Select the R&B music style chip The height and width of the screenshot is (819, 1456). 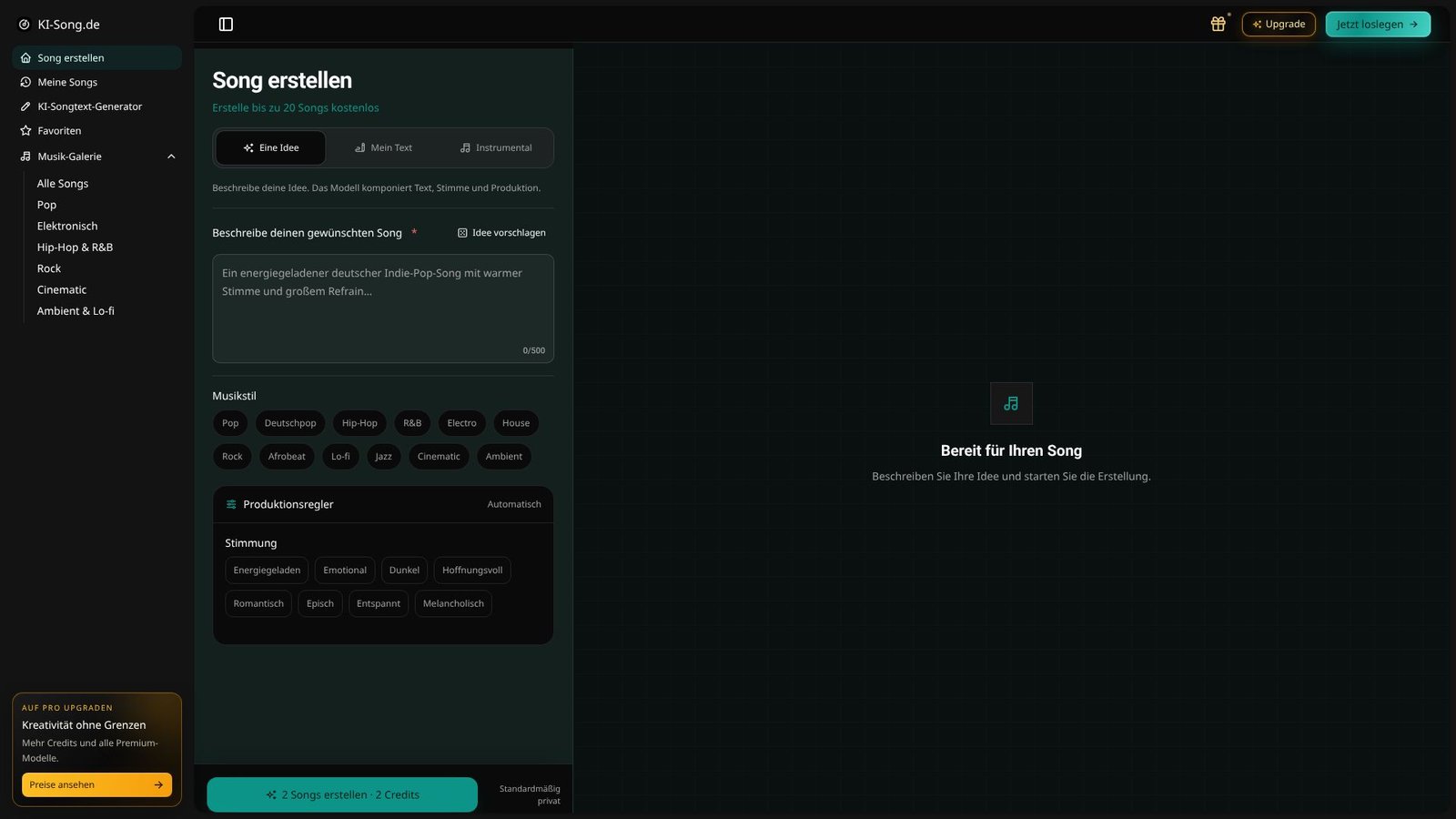(412, 423)
